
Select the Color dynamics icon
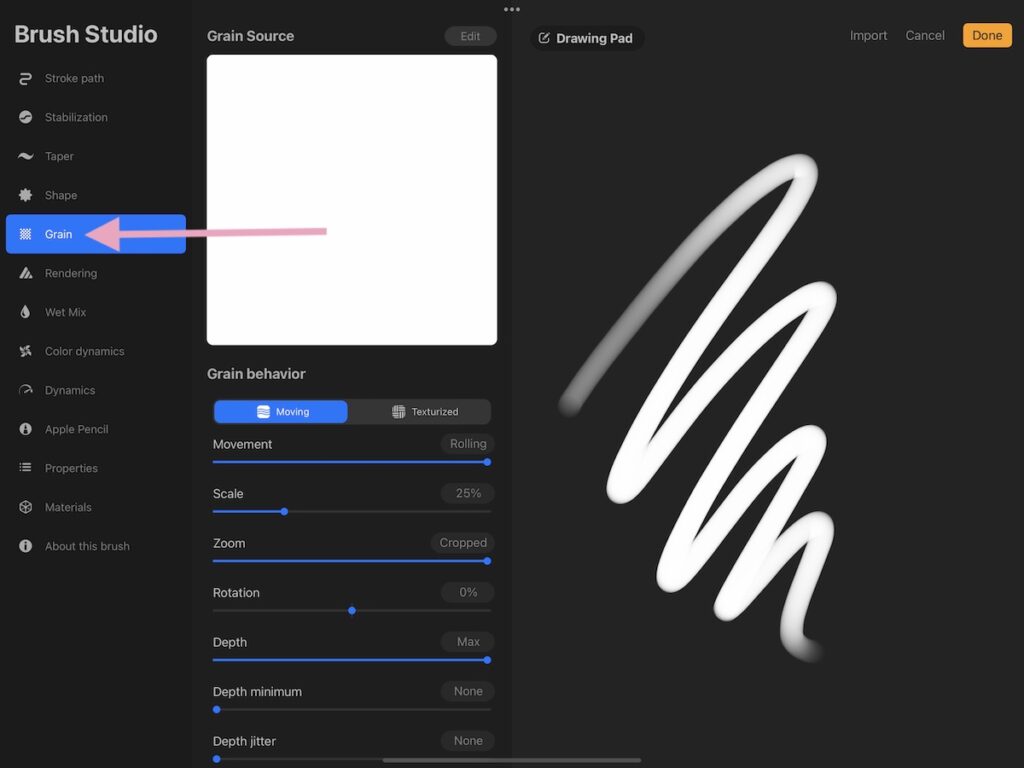27,351
